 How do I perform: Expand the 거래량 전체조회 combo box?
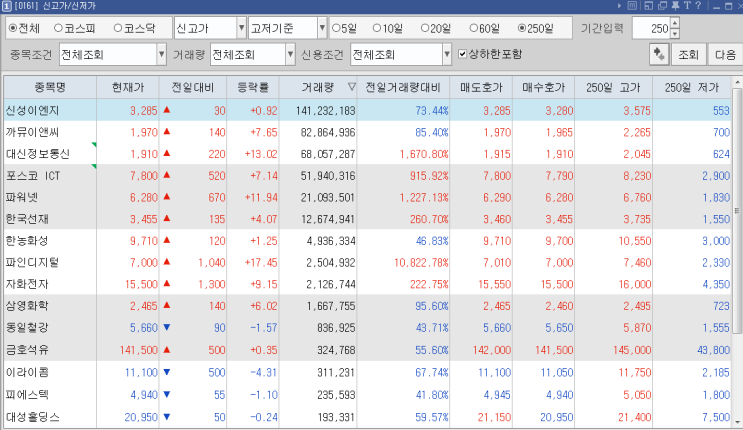[x=290, y=54]
